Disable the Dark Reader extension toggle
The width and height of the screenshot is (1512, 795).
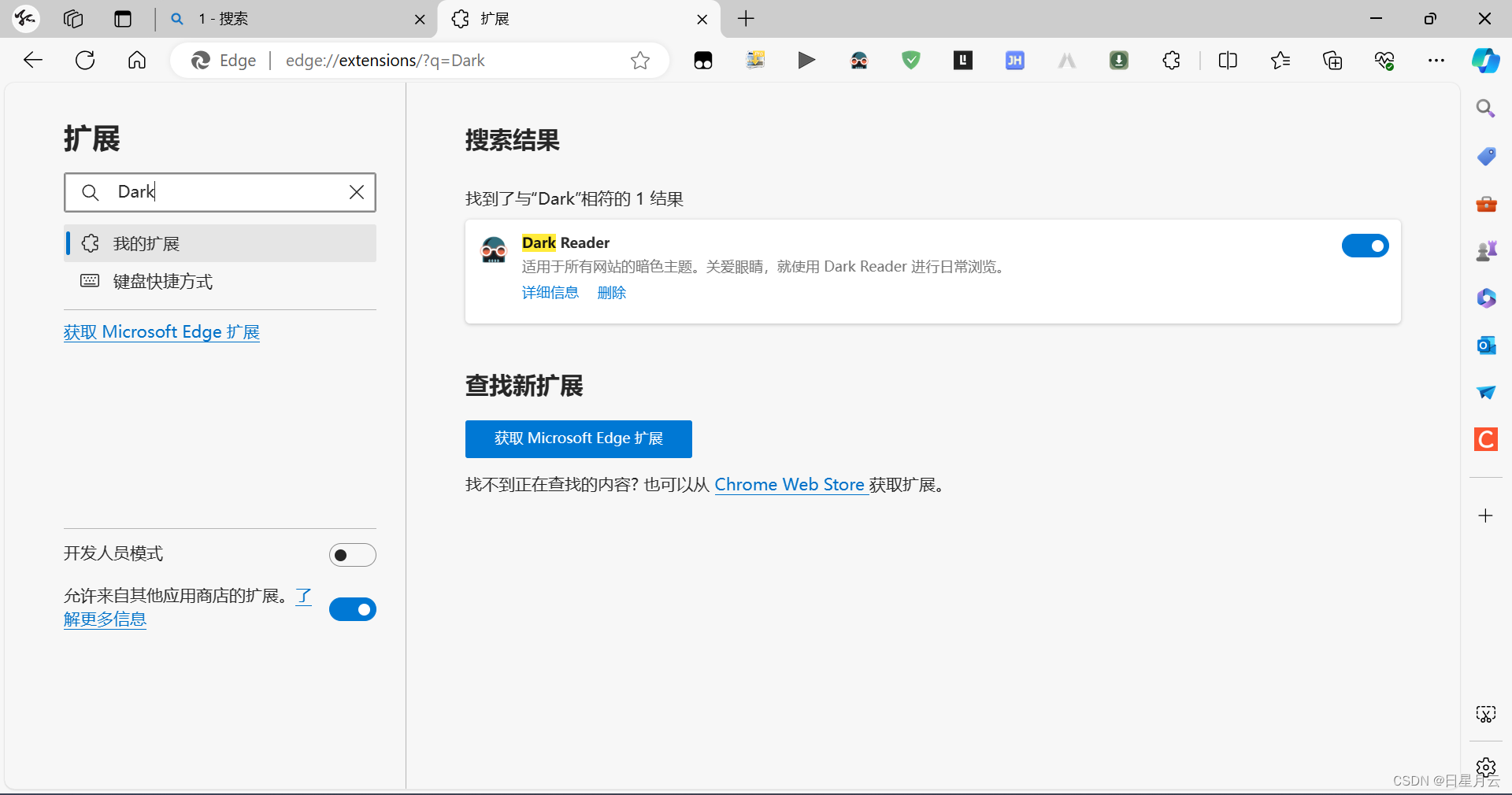pos(1366,246)
